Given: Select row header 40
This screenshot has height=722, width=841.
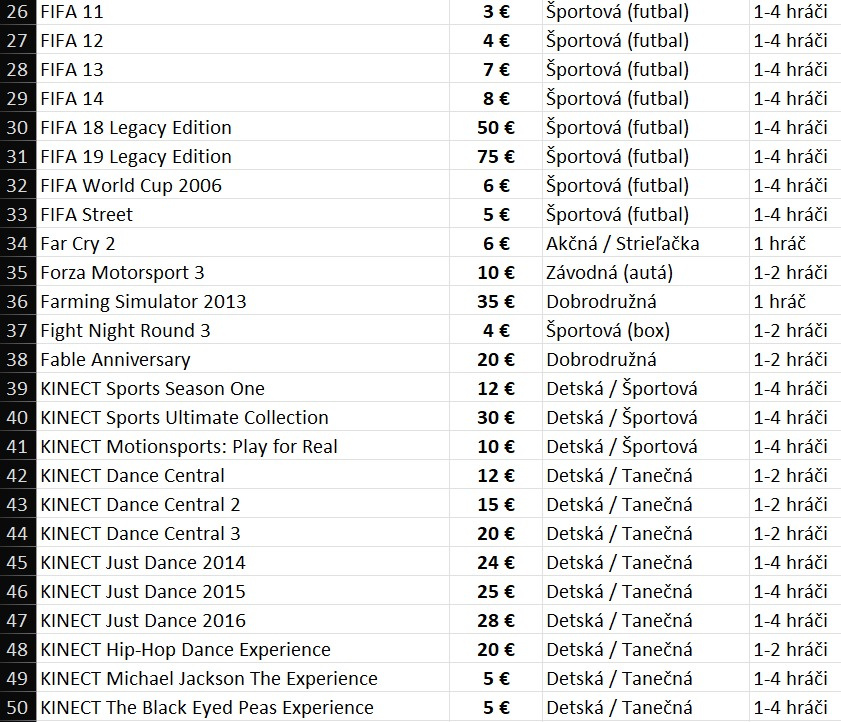Looking at the screenshot, I should click(x=17, y=418).
